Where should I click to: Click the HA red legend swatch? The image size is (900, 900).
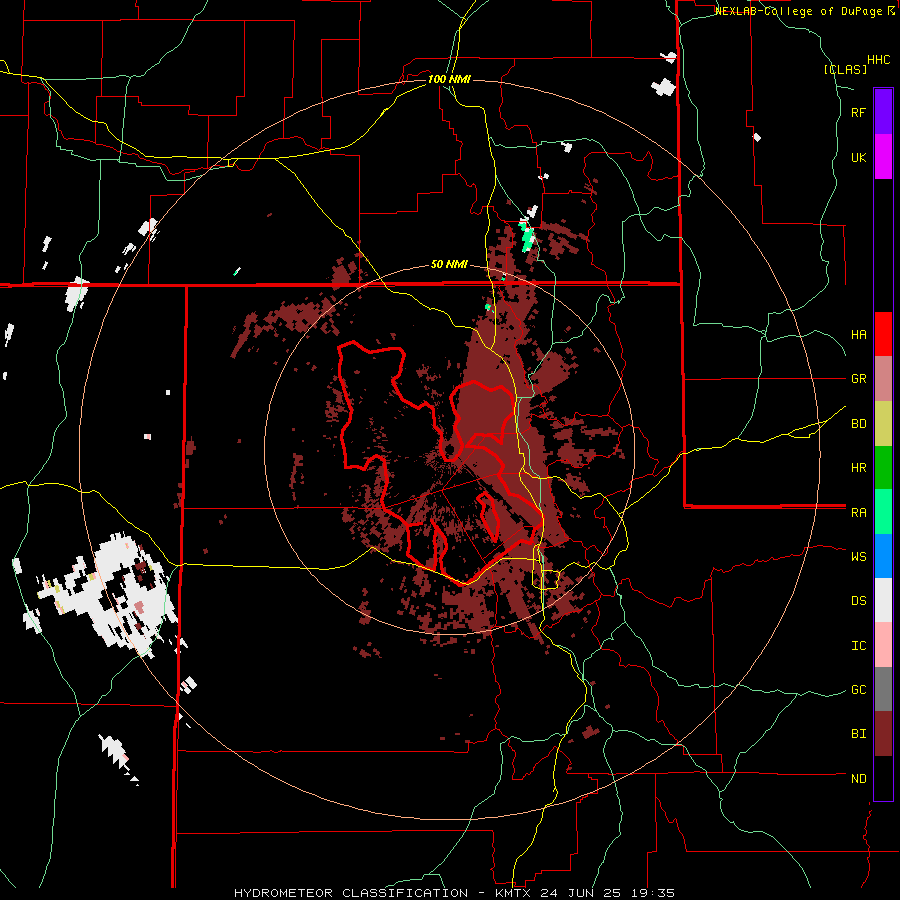pyautogui.click(x=883, y=334)
